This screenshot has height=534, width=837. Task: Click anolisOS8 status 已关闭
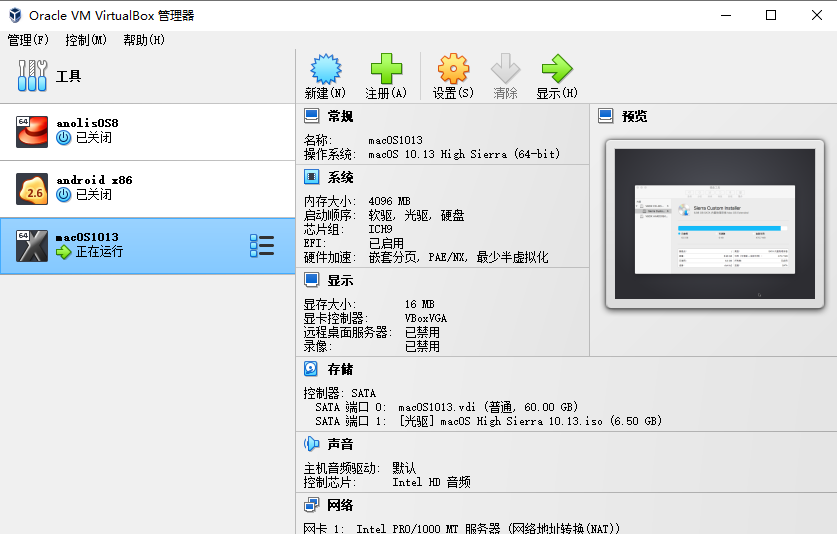click(x=94, y=138)
